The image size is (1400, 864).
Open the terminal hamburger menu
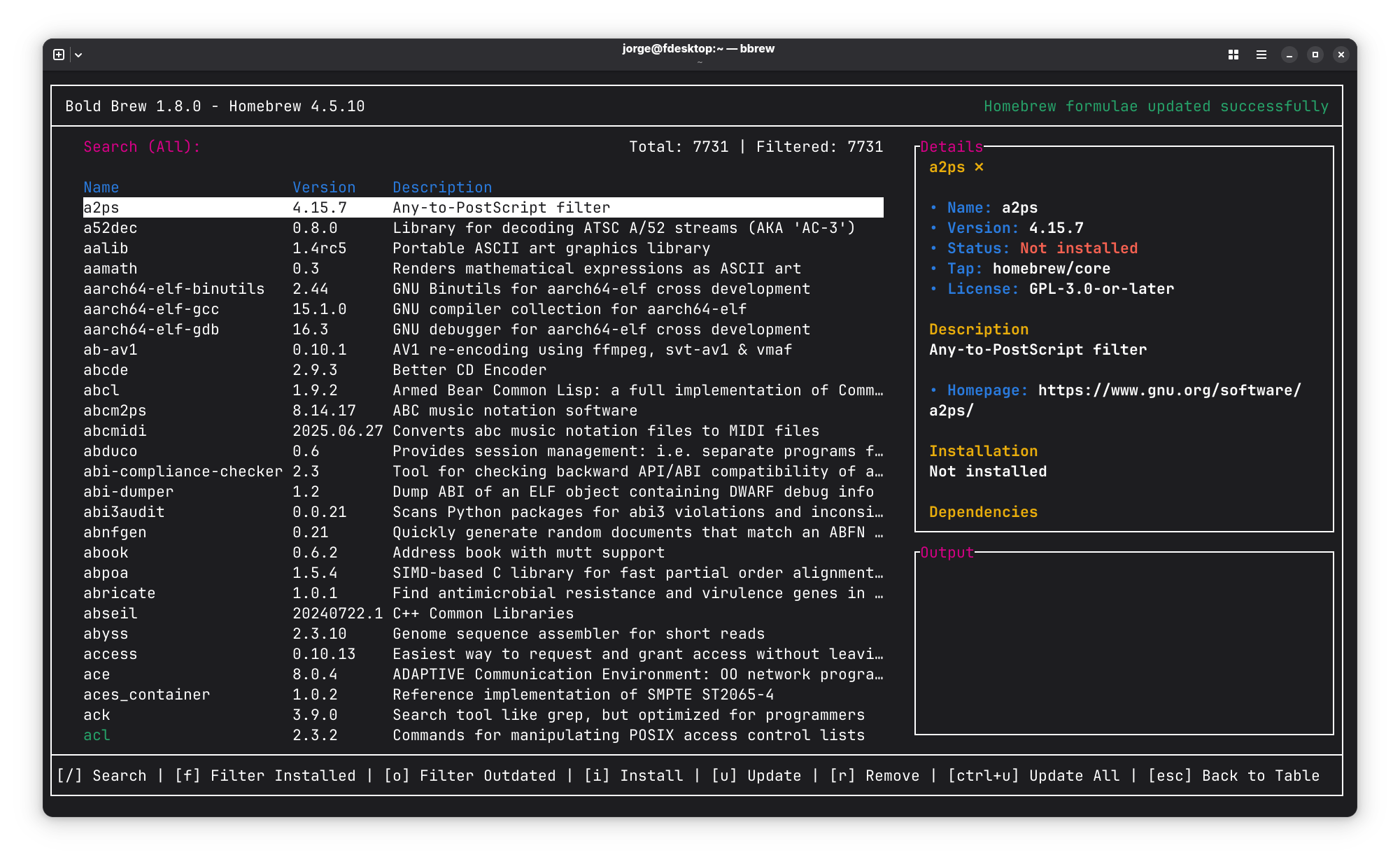tap(1261, 55)
